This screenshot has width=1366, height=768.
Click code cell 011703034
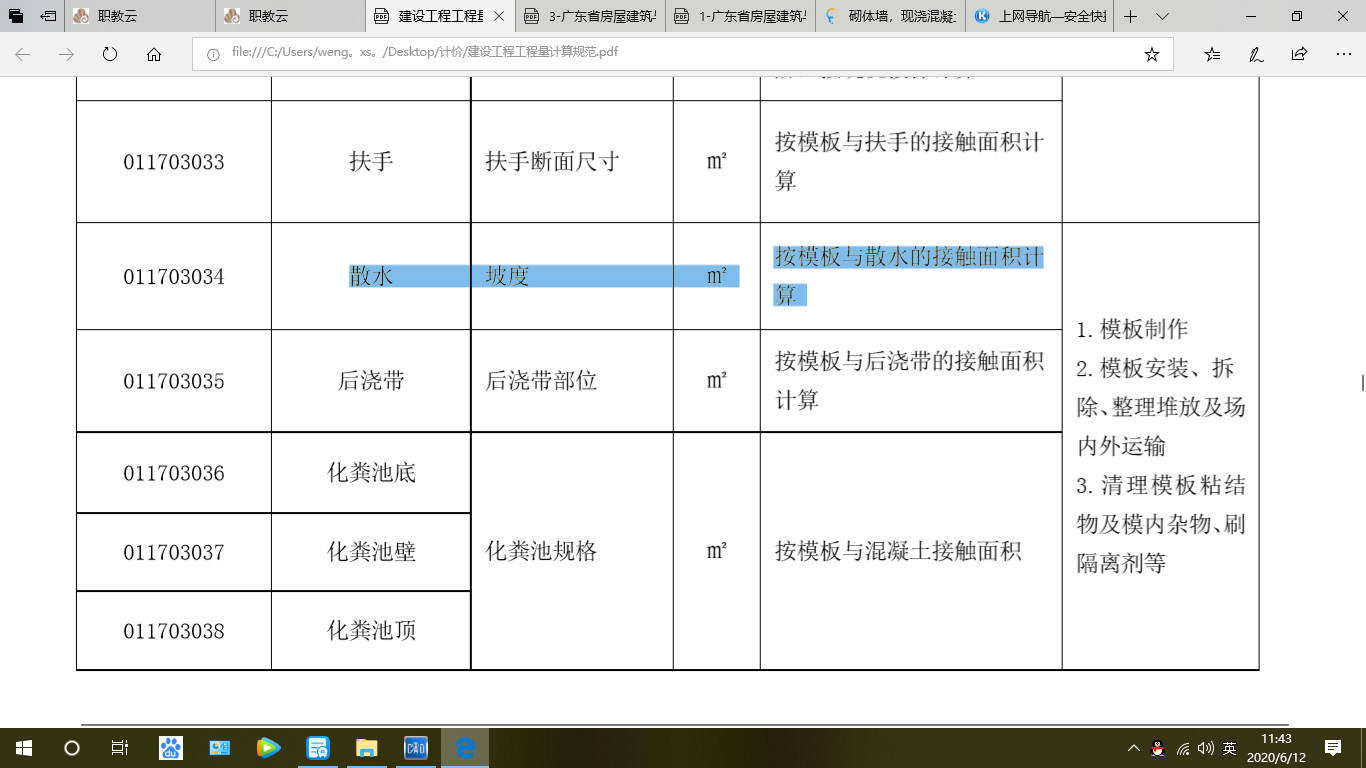(x=174, y=277)
